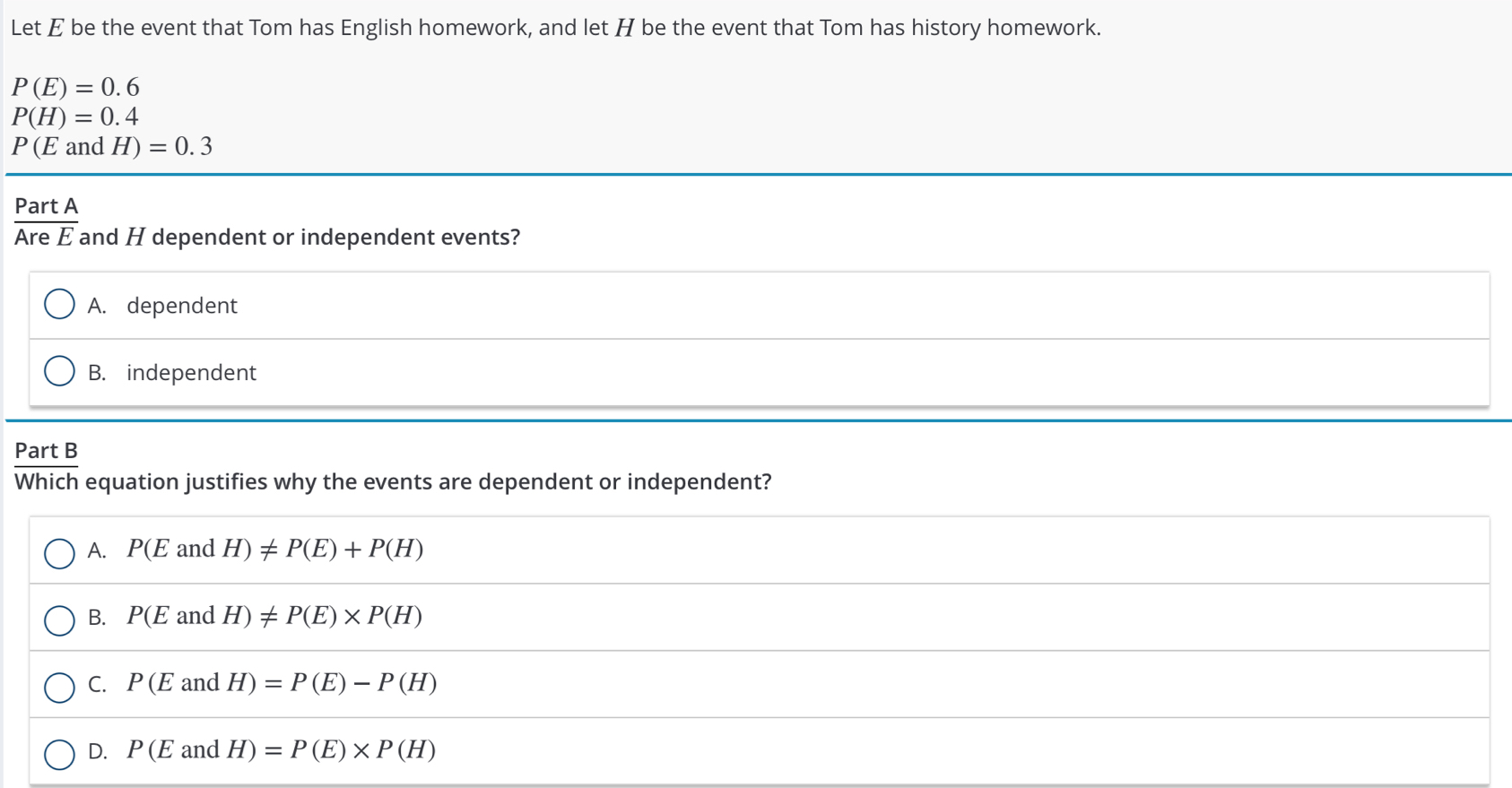This screenshot has height=788, width=1512.
Task: Click the intro sentence about Tom's homework
Action: tap(556, 28)
